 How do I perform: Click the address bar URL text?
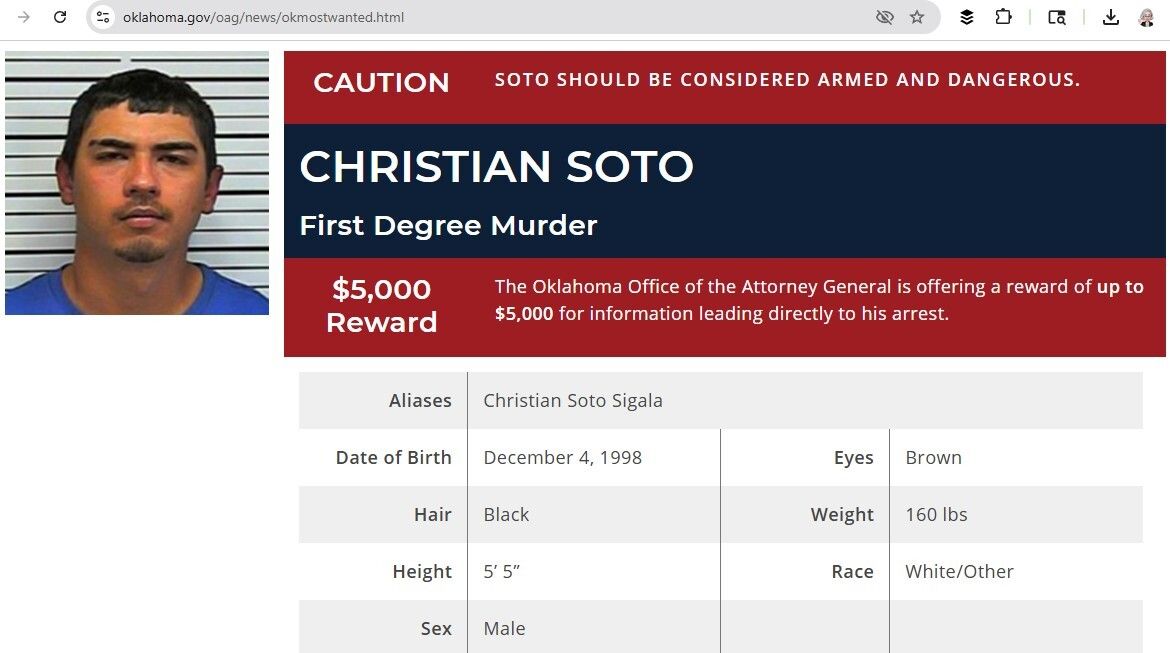263,17
